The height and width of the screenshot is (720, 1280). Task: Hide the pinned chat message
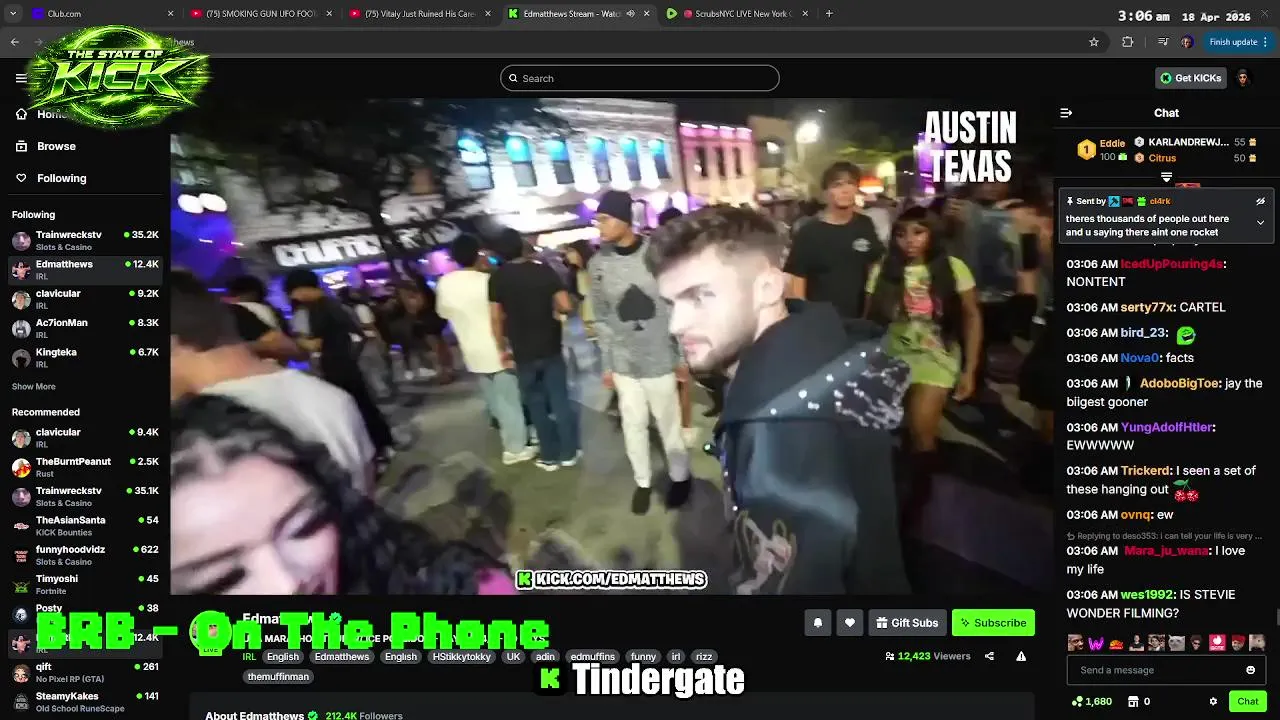pos(1260,201)
